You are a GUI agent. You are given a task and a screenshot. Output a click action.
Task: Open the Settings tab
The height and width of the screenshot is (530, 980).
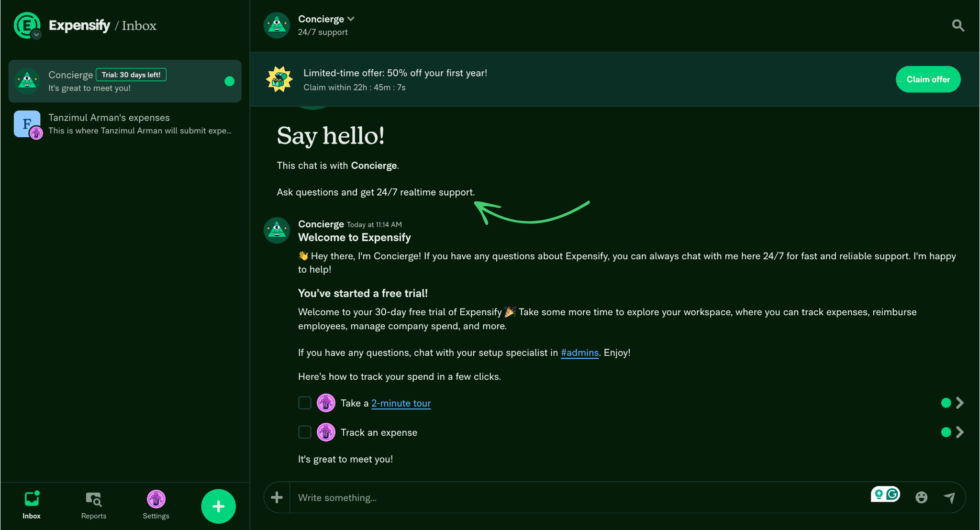coord(156,504)
